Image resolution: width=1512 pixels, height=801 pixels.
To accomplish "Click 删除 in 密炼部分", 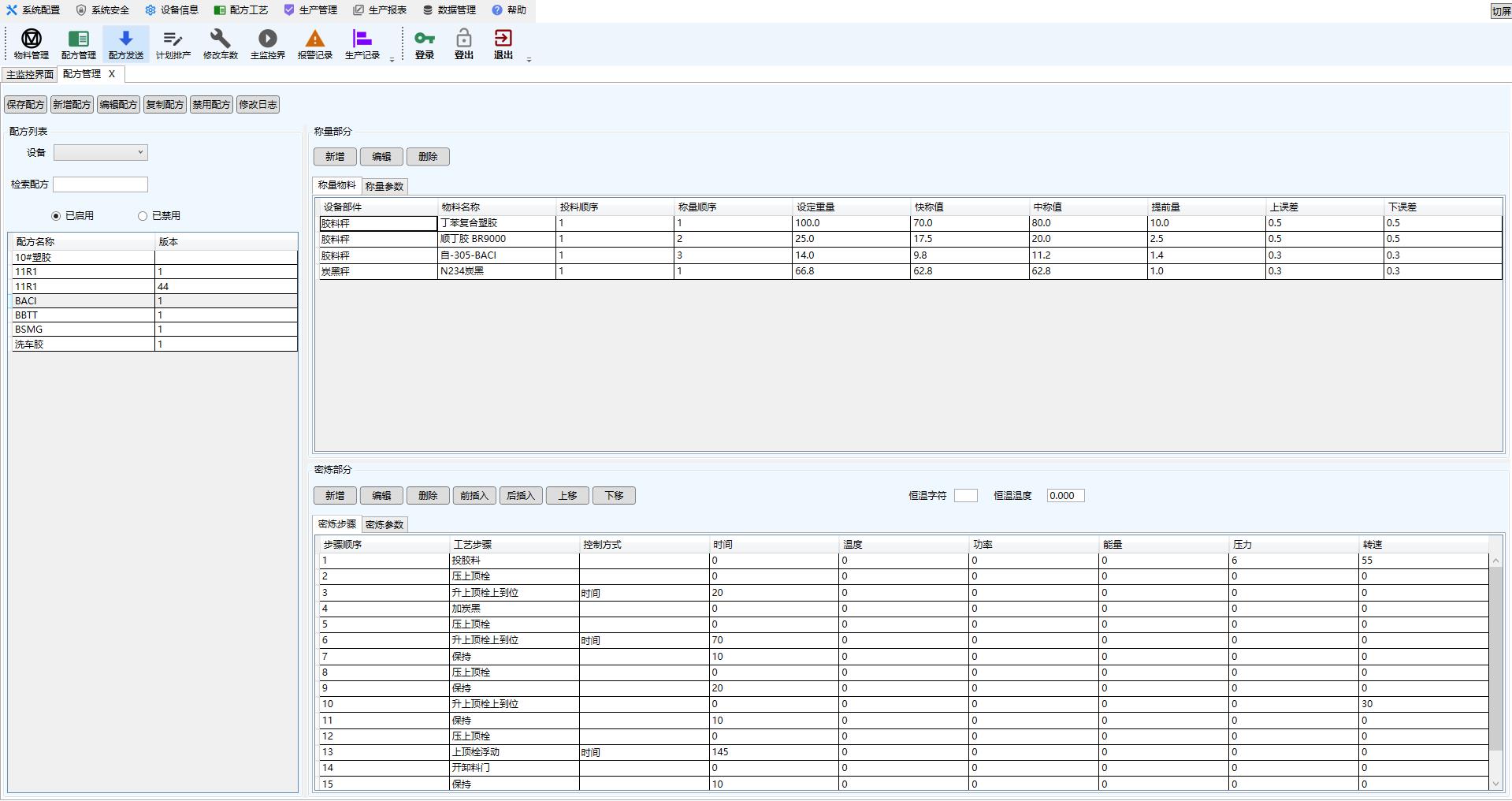I will (428, 496).
